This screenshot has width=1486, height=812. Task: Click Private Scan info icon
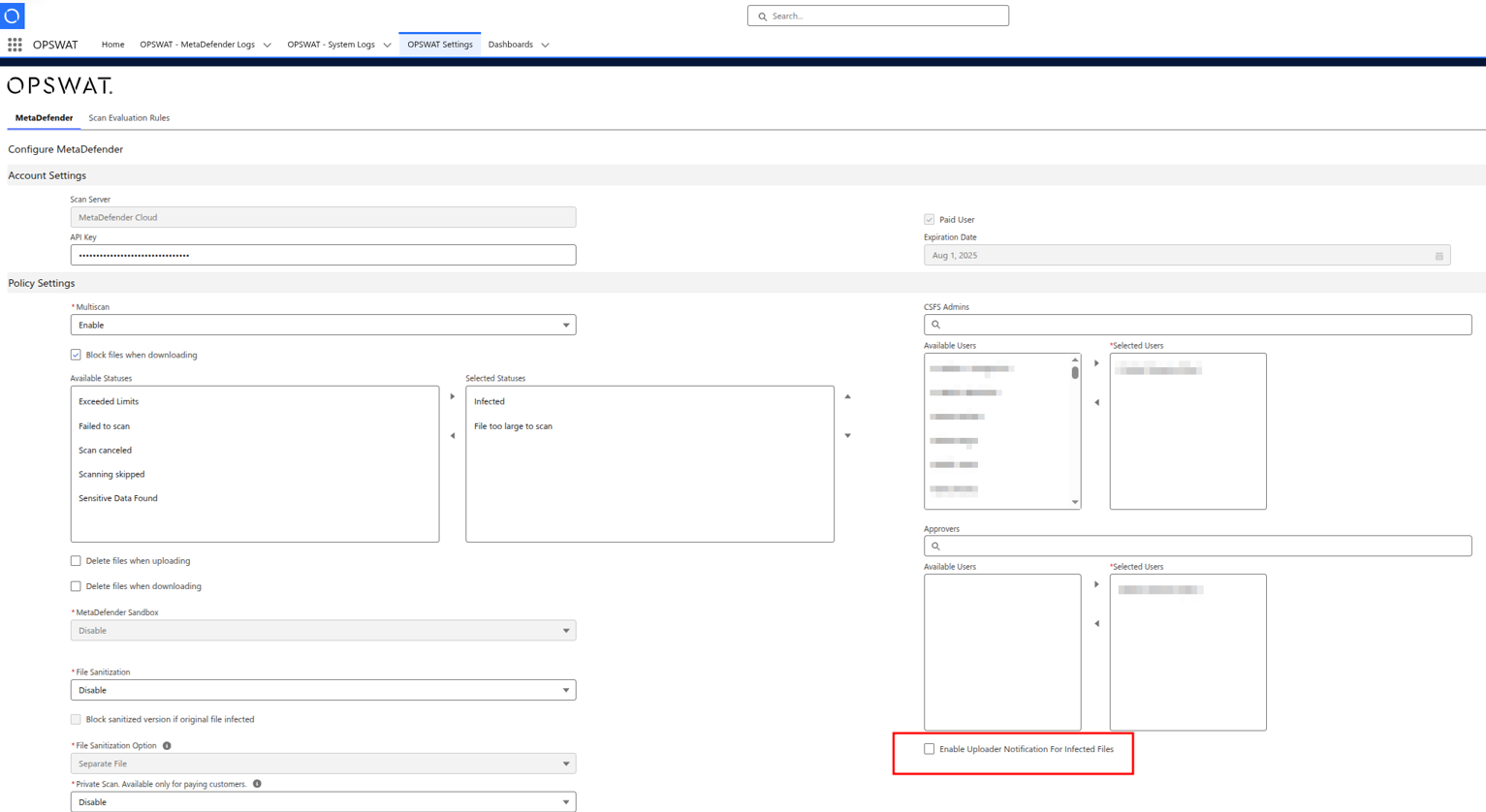257,784
